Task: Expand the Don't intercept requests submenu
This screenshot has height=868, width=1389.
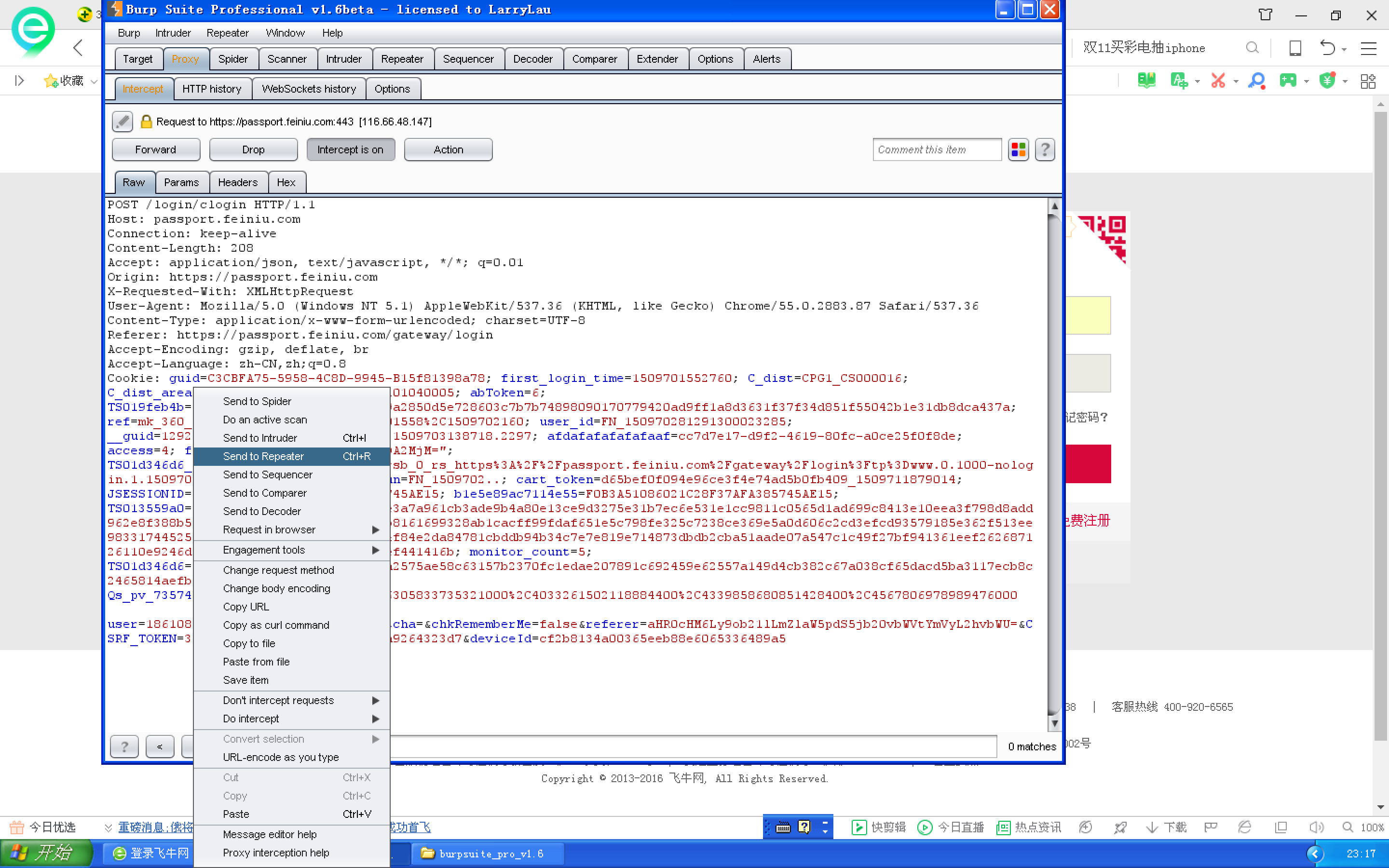Action: (x=292, y=700)
